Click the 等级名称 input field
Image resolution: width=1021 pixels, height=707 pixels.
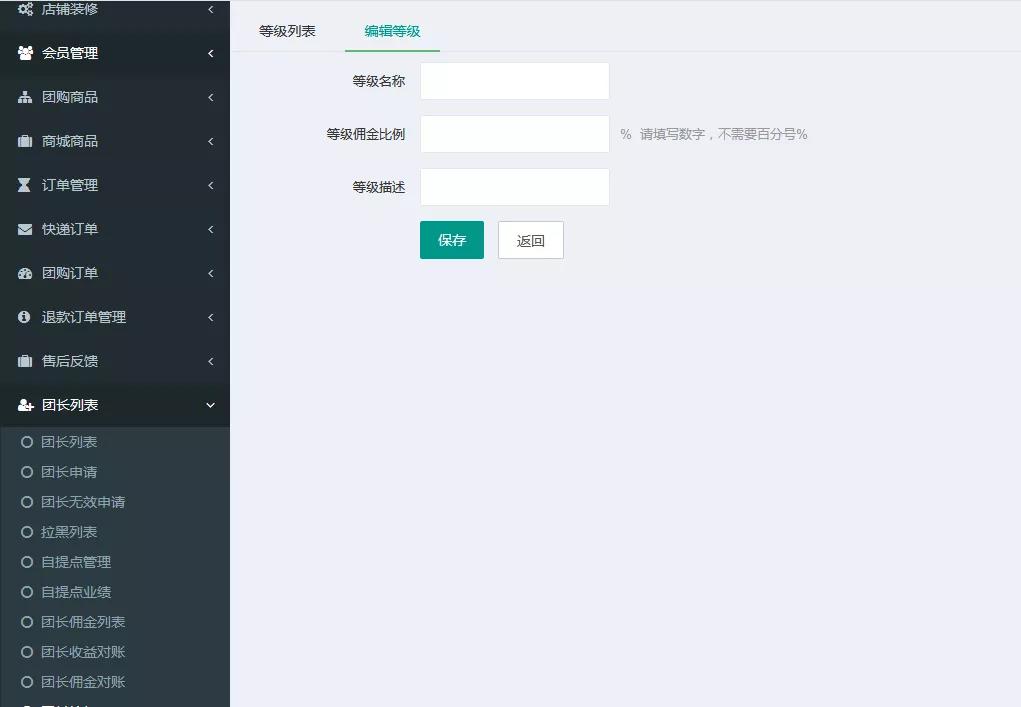514,81
